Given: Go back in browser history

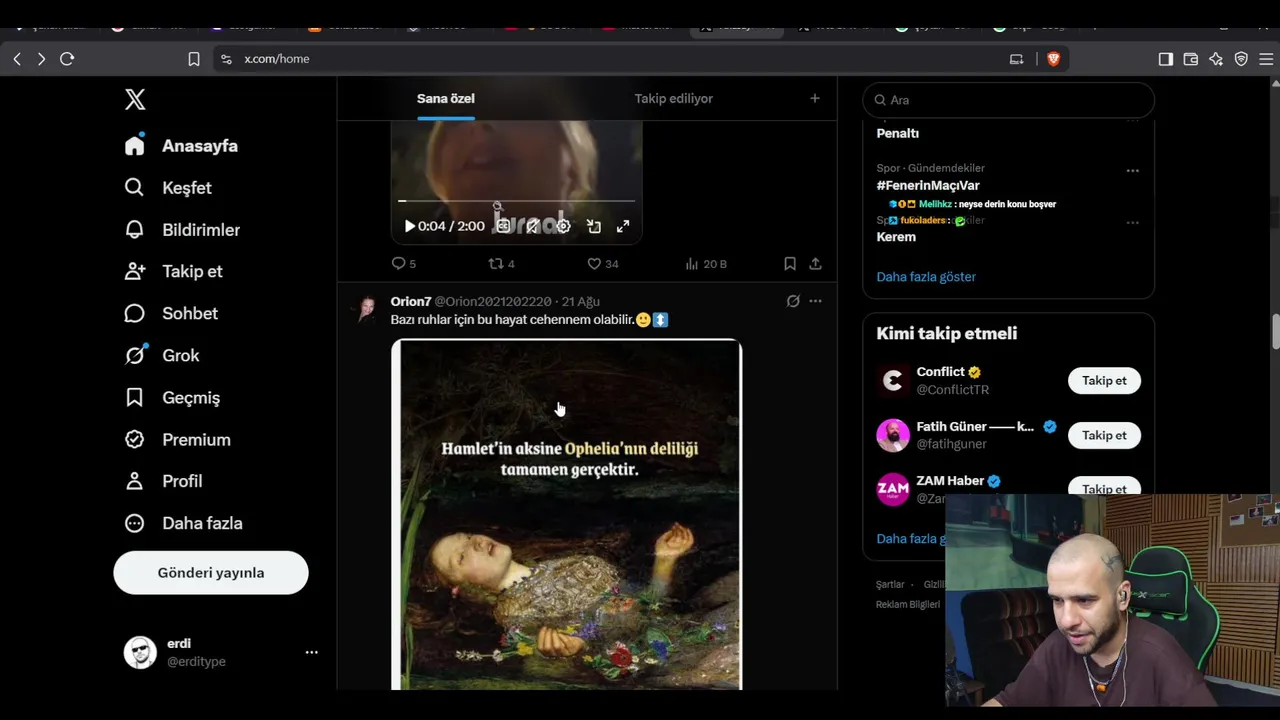Looking at the screenshot, I should pos(17,59).
